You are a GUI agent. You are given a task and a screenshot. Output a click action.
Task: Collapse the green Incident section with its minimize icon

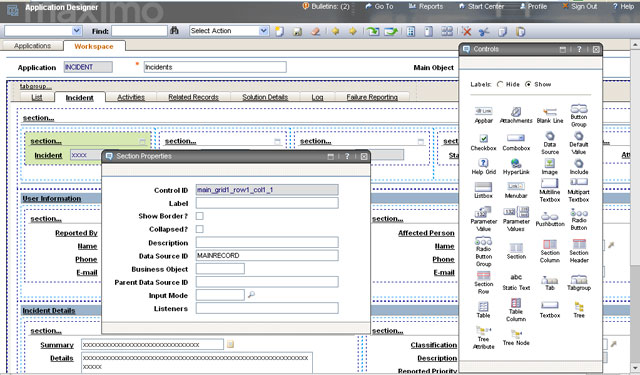pos(142,142)
